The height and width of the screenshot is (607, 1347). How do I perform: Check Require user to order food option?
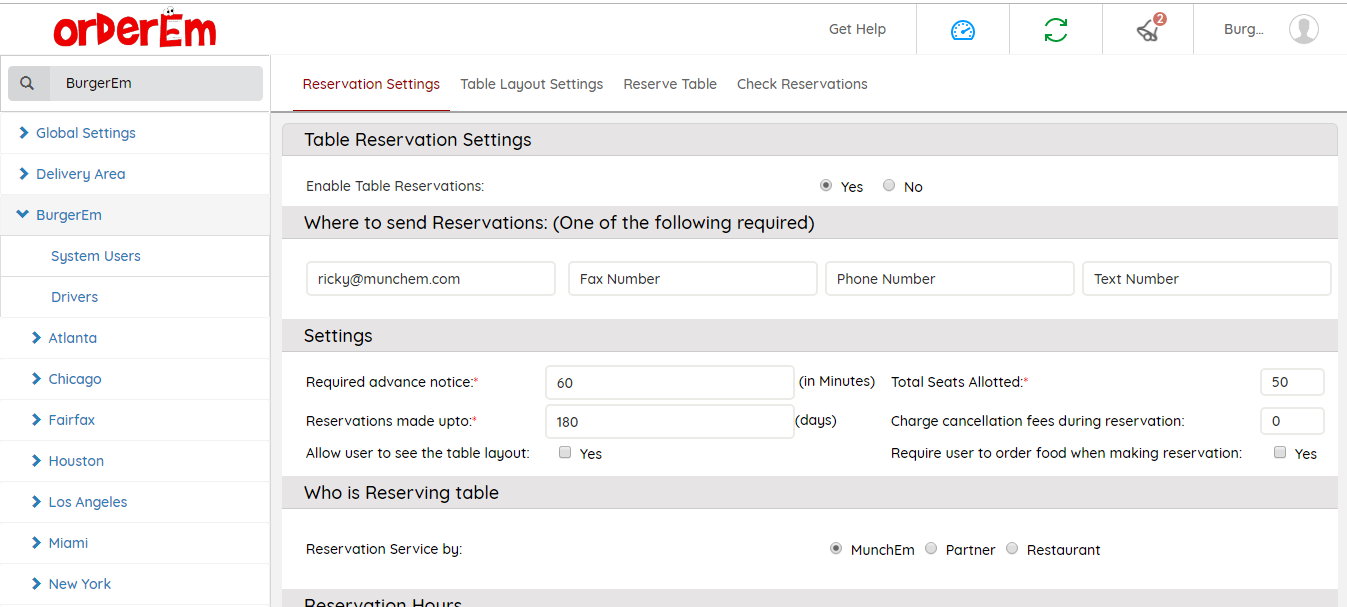(x=1280, y=453)
